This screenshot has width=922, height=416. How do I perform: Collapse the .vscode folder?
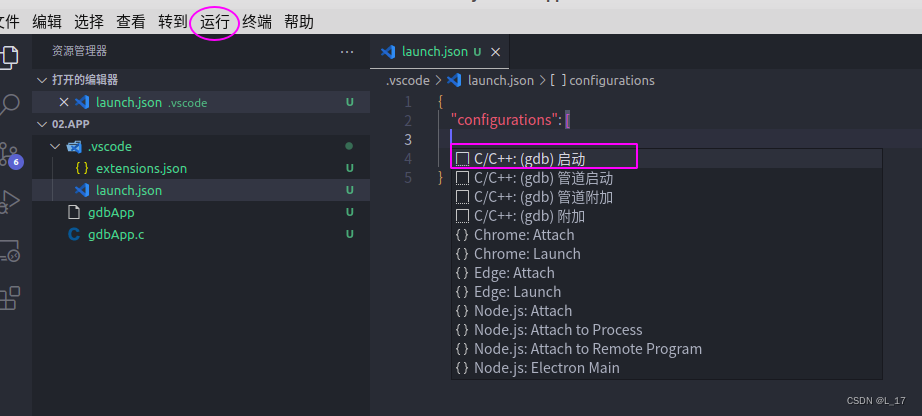coord(55,146)
